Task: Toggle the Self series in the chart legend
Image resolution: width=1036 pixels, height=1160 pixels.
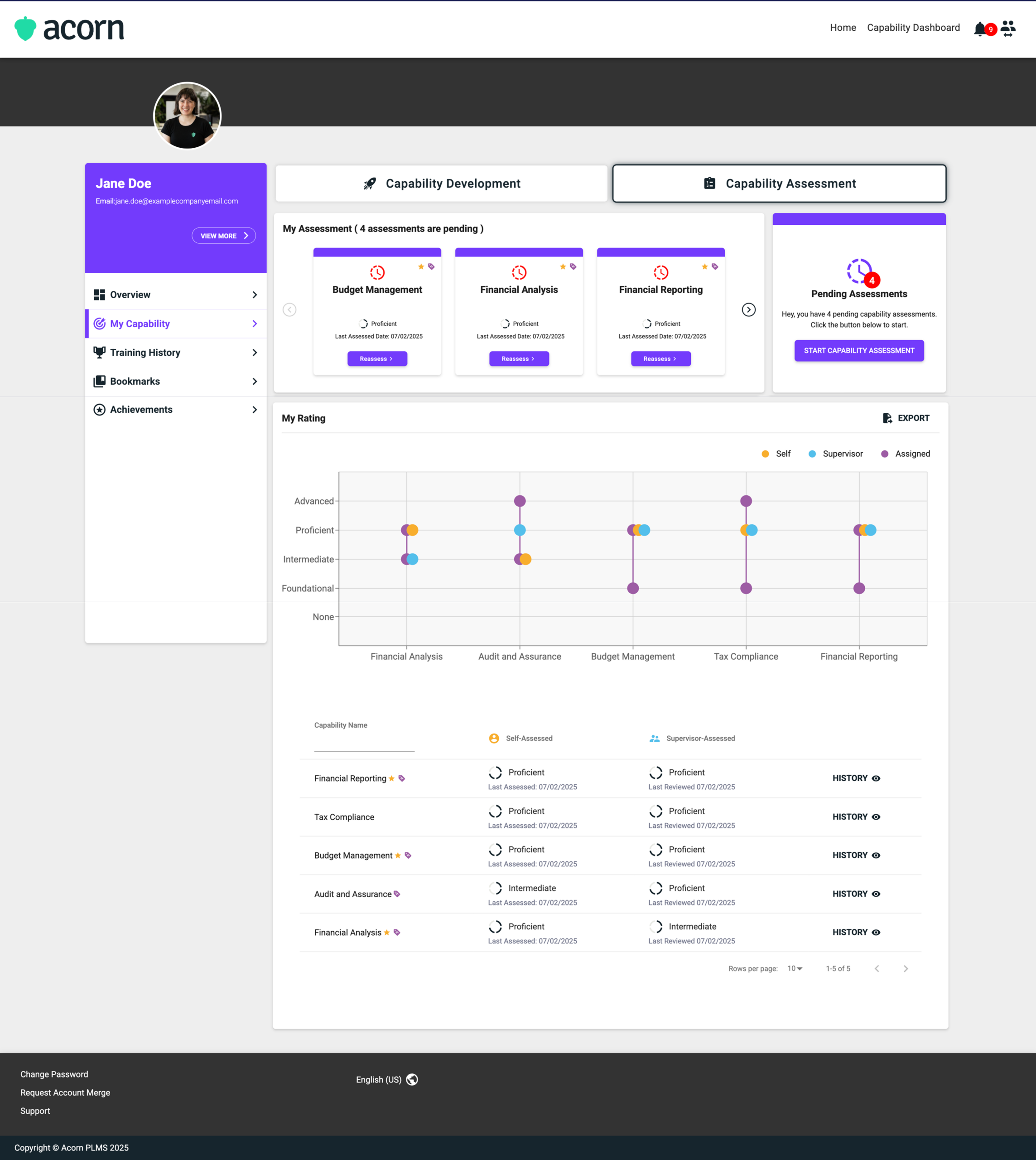Action: (765, 454)
